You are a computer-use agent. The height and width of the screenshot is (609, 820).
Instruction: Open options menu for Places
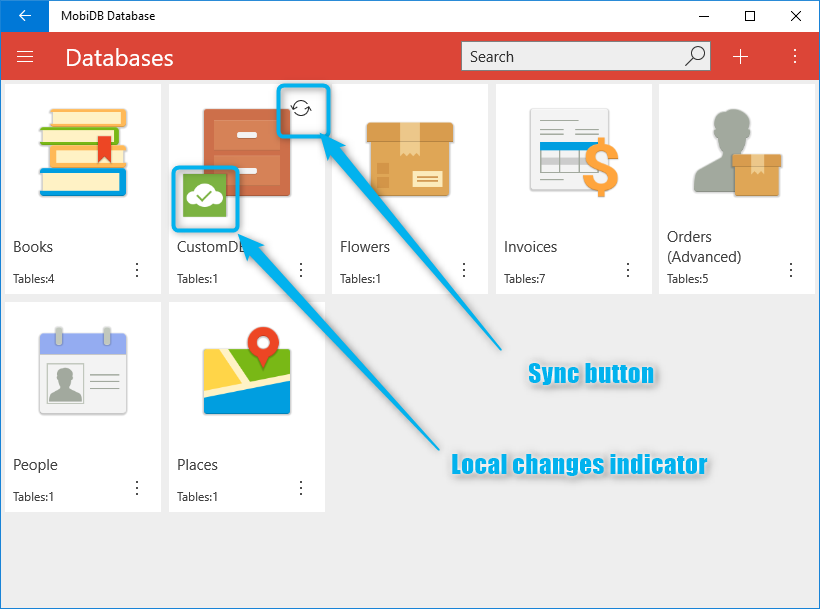coord(301,488)
